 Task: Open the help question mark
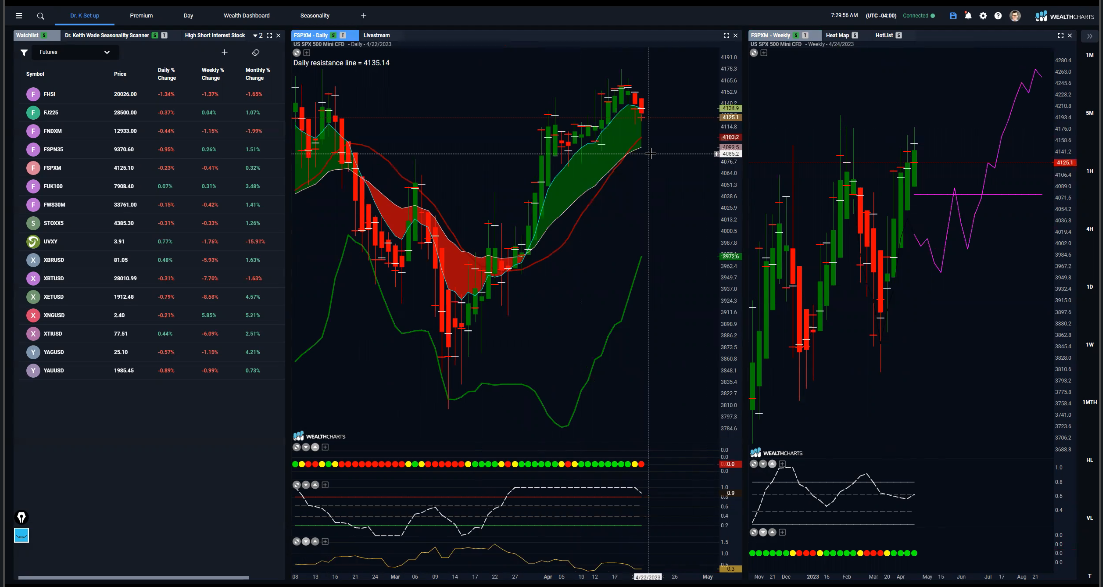pyautogui.click(x=997, y=15)
